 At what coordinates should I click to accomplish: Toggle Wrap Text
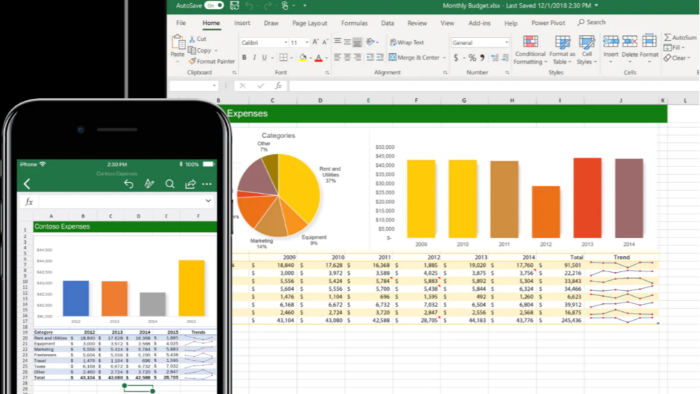tap(407, 42)
